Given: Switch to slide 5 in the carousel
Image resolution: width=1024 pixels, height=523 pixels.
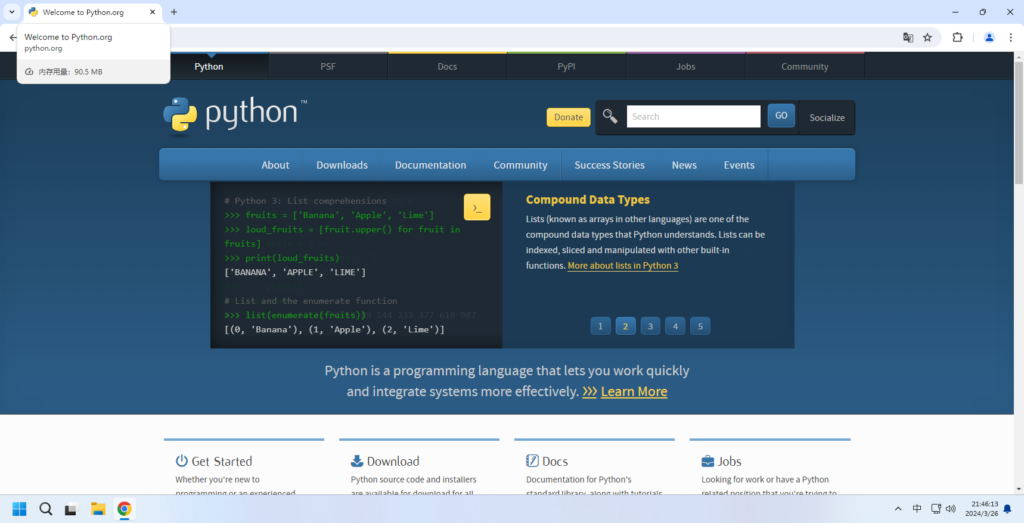Looking at the screenshot, I should (700, 326).
